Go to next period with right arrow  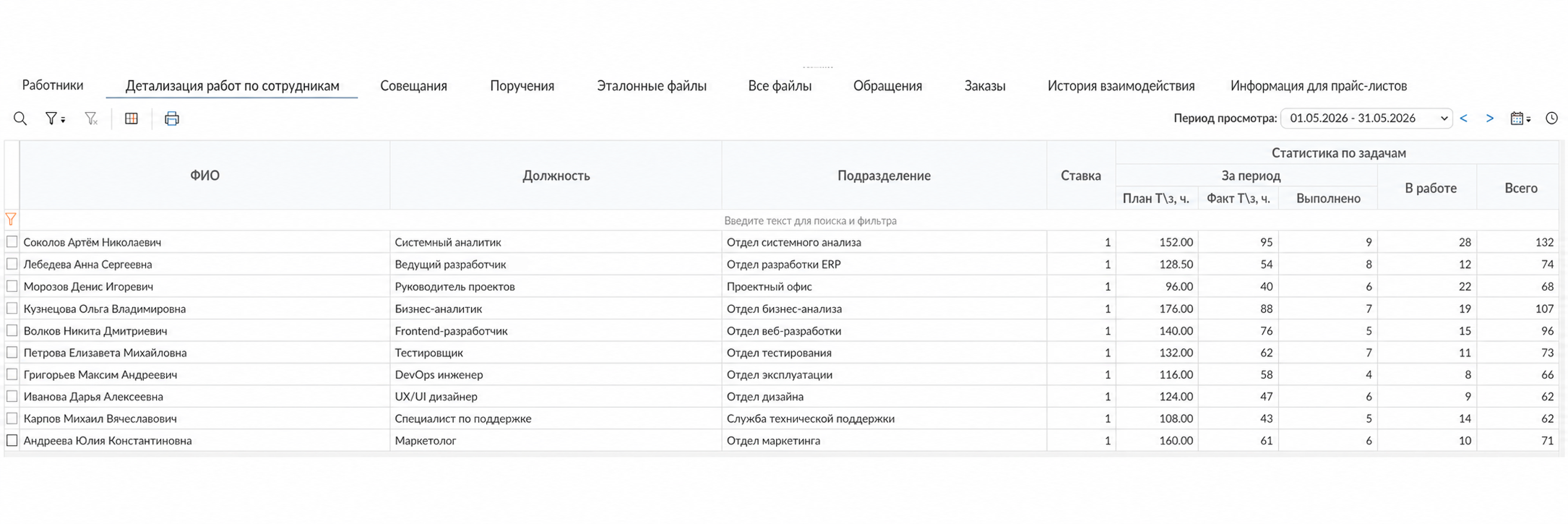(1490, 119)
